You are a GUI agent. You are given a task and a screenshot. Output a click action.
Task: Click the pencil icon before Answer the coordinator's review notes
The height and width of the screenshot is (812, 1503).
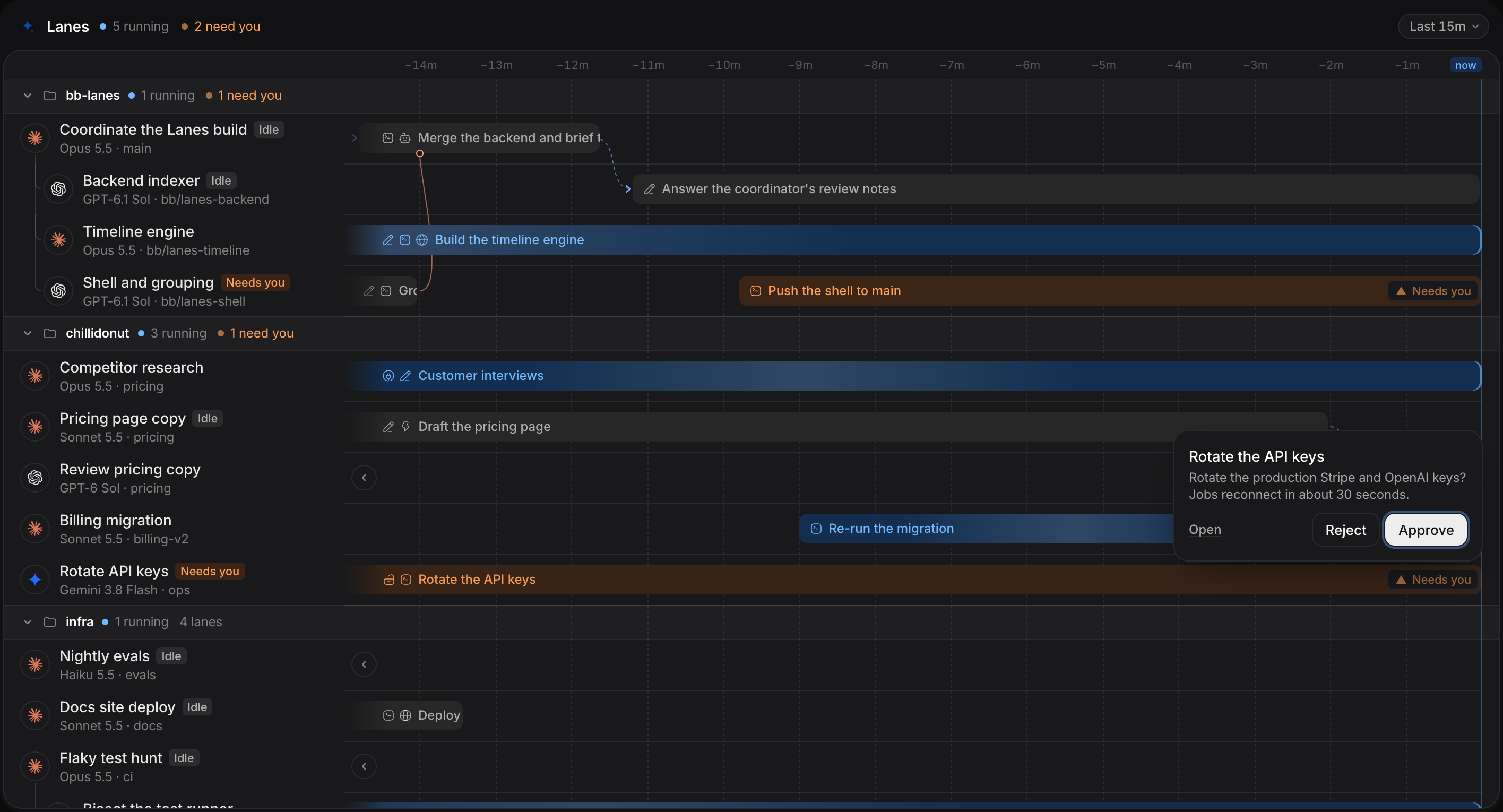point(649,189)
